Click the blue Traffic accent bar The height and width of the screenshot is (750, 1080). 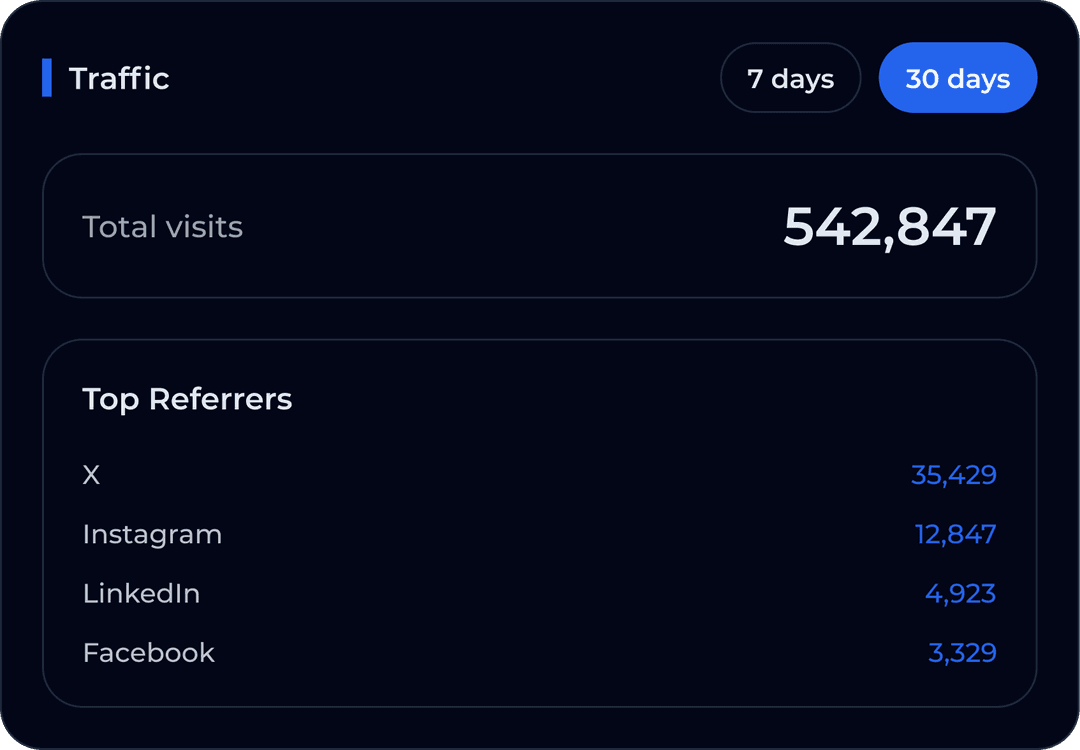(x=47, y=77)
